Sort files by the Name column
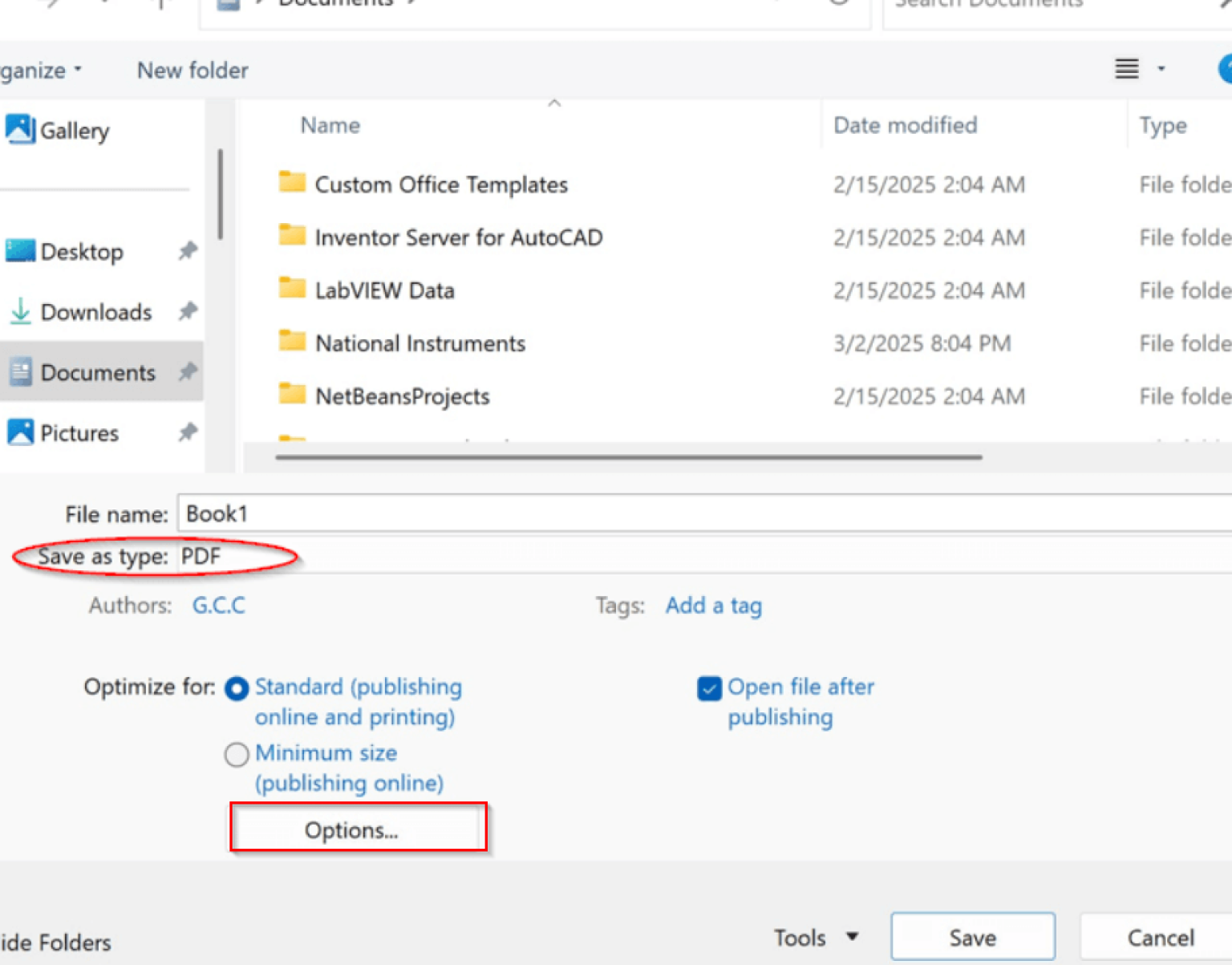The image size is (1232, 965). (330, 125)
